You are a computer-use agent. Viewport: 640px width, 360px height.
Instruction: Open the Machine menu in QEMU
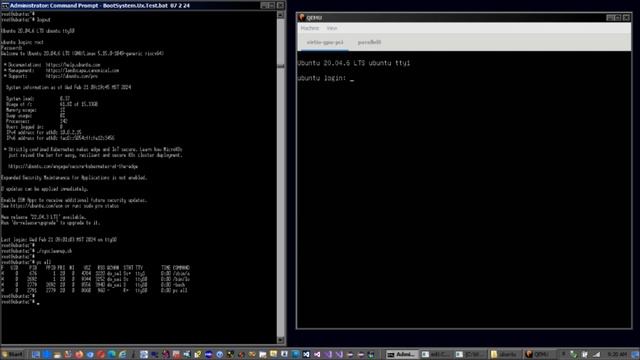310,28
